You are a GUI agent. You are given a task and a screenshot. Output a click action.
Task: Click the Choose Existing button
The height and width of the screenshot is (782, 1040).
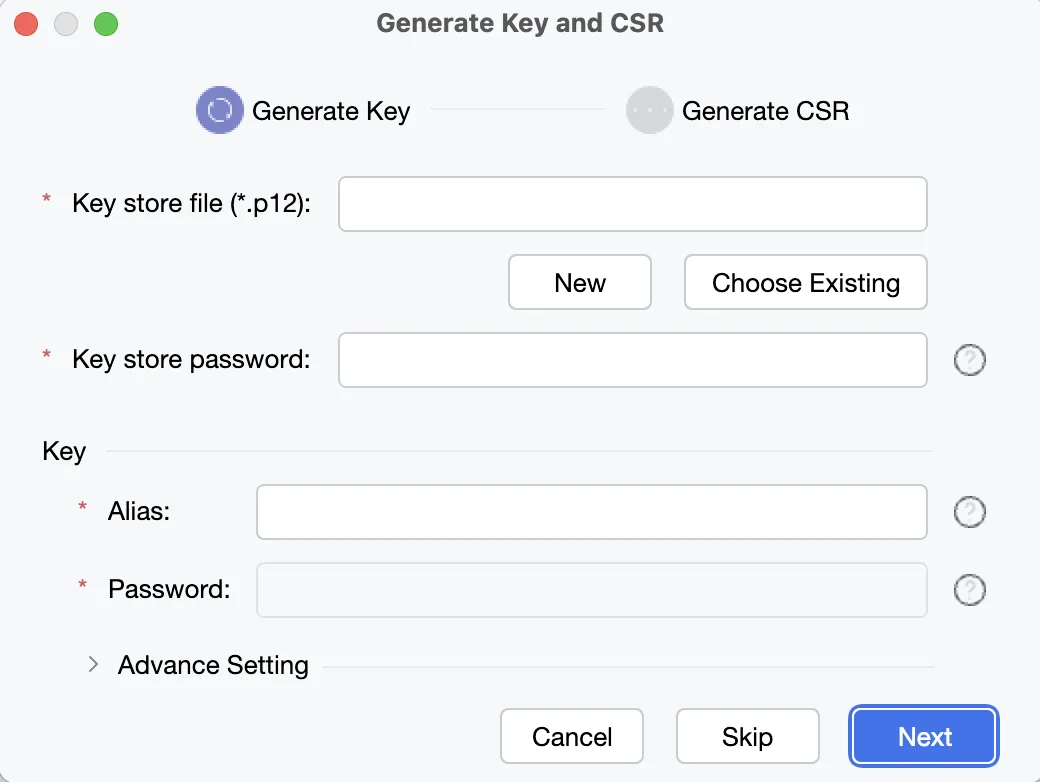(805, 283)
